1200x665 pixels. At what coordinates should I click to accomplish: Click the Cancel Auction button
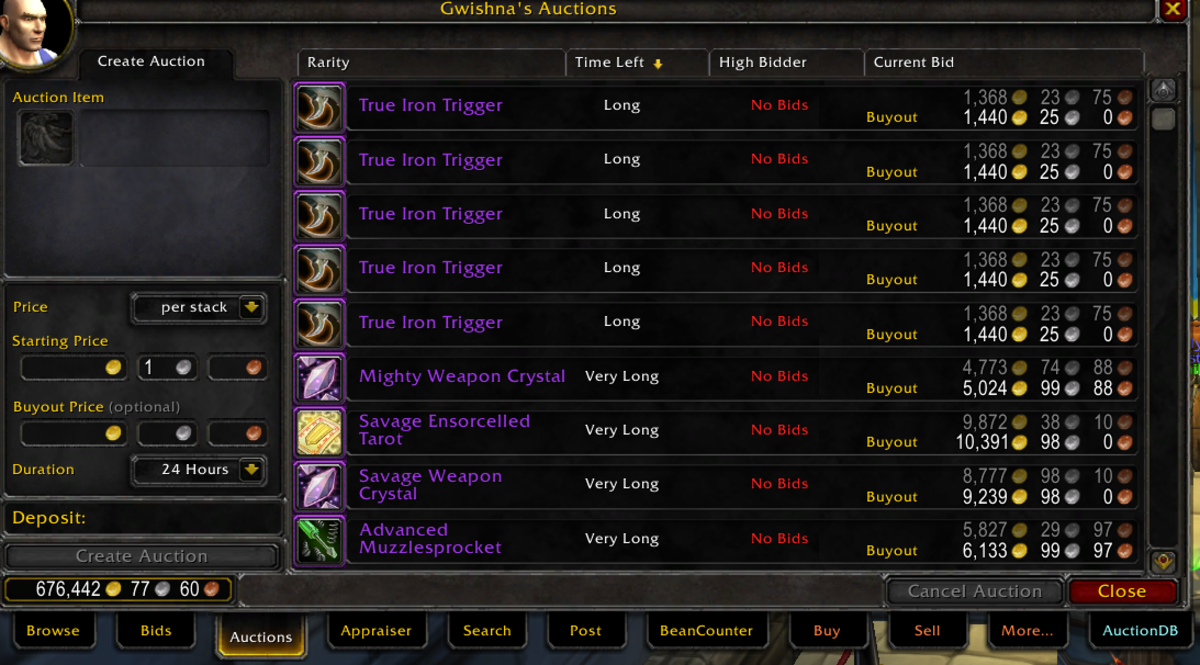[x=975, y=591]
